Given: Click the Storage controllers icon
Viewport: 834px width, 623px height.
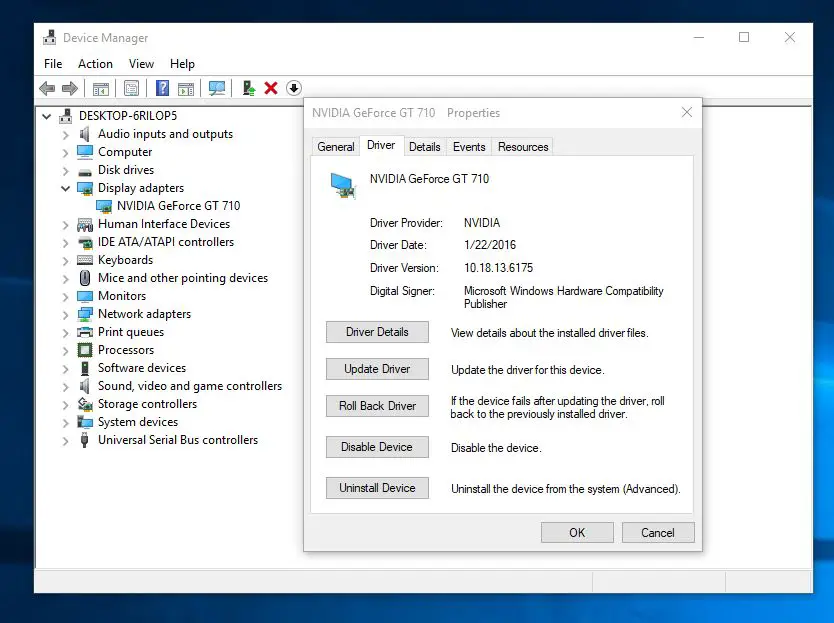Looking at the screenshot, I should click(x=85, y=404).
